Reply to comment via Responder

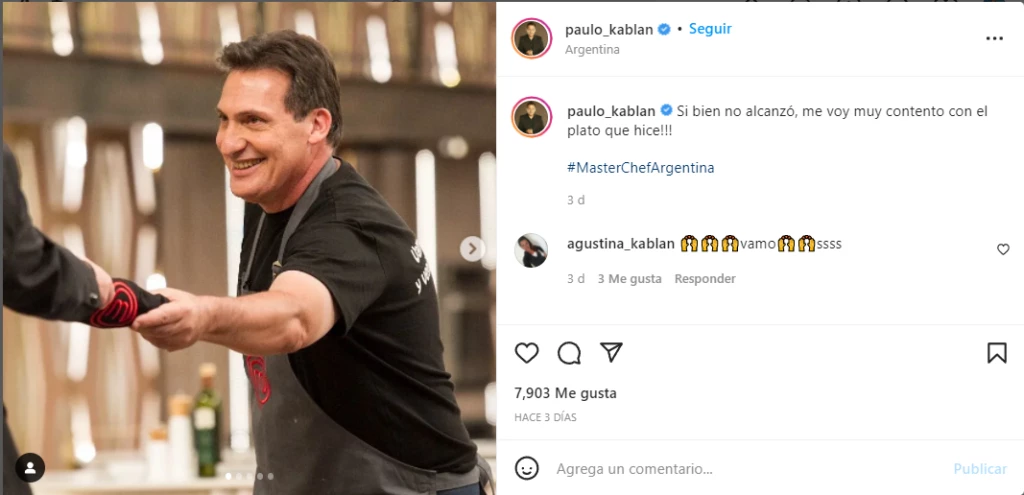[x=705, y=279]
